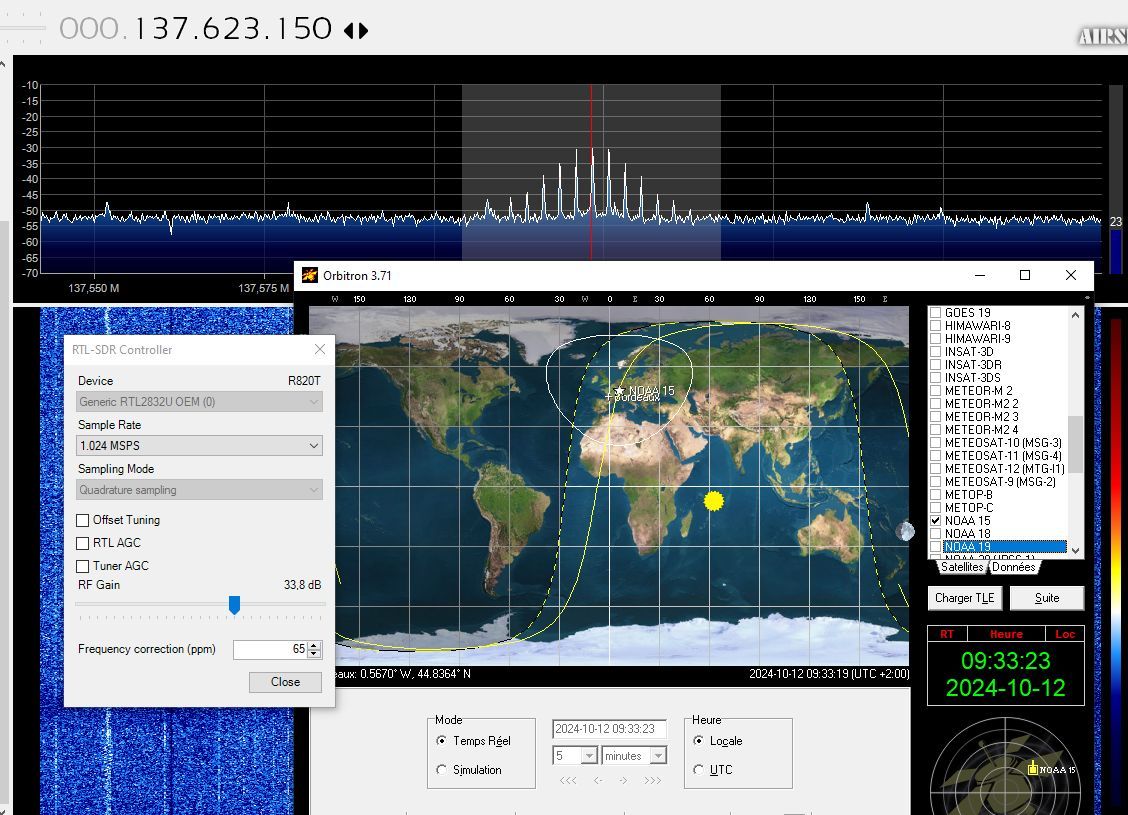
Task: Click the satellite list scroll down arrow
Action: click(1075, 550)
